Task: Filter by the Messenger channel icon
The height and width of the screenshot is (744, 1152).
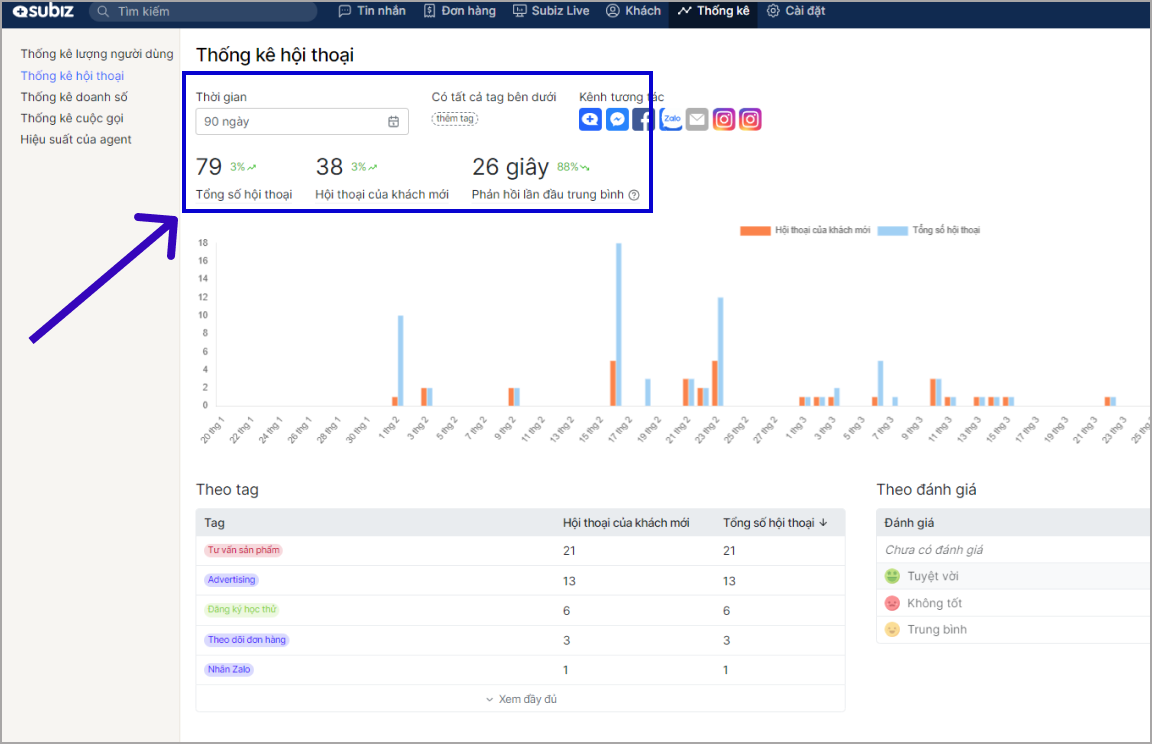Action: (x=617, y=119)
